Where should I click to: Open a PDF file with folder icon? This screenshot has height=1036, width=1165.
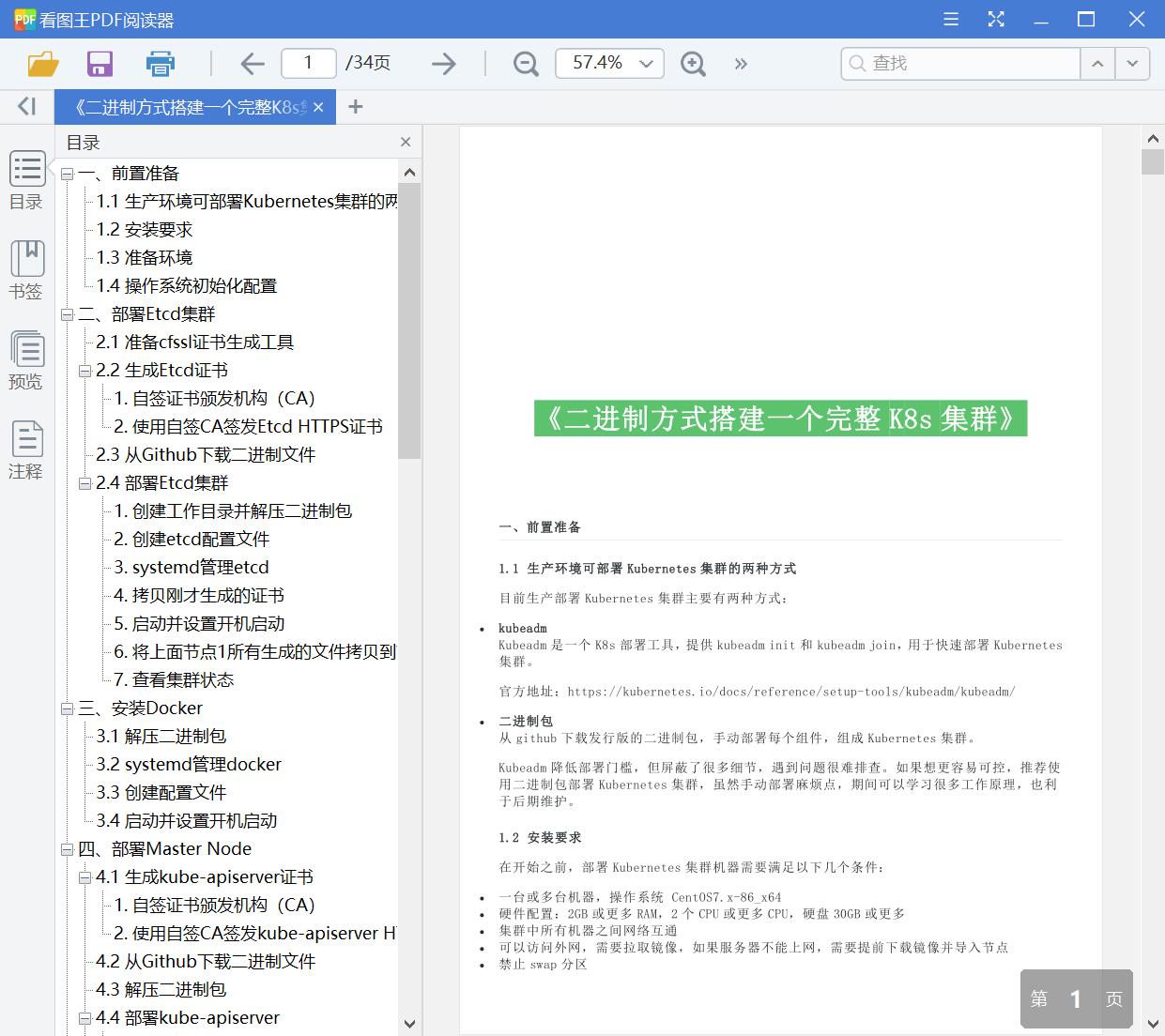tap(43, 64)
